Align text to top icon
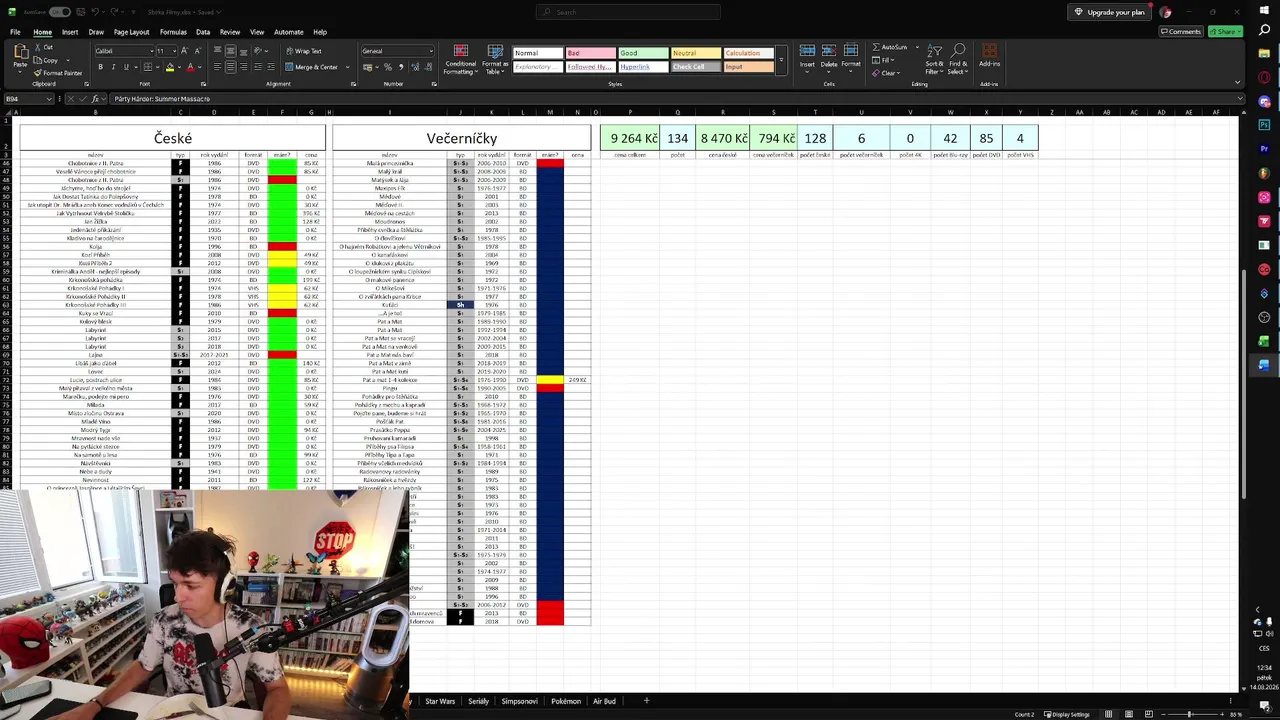The image size is (1280, 720). 217,51
